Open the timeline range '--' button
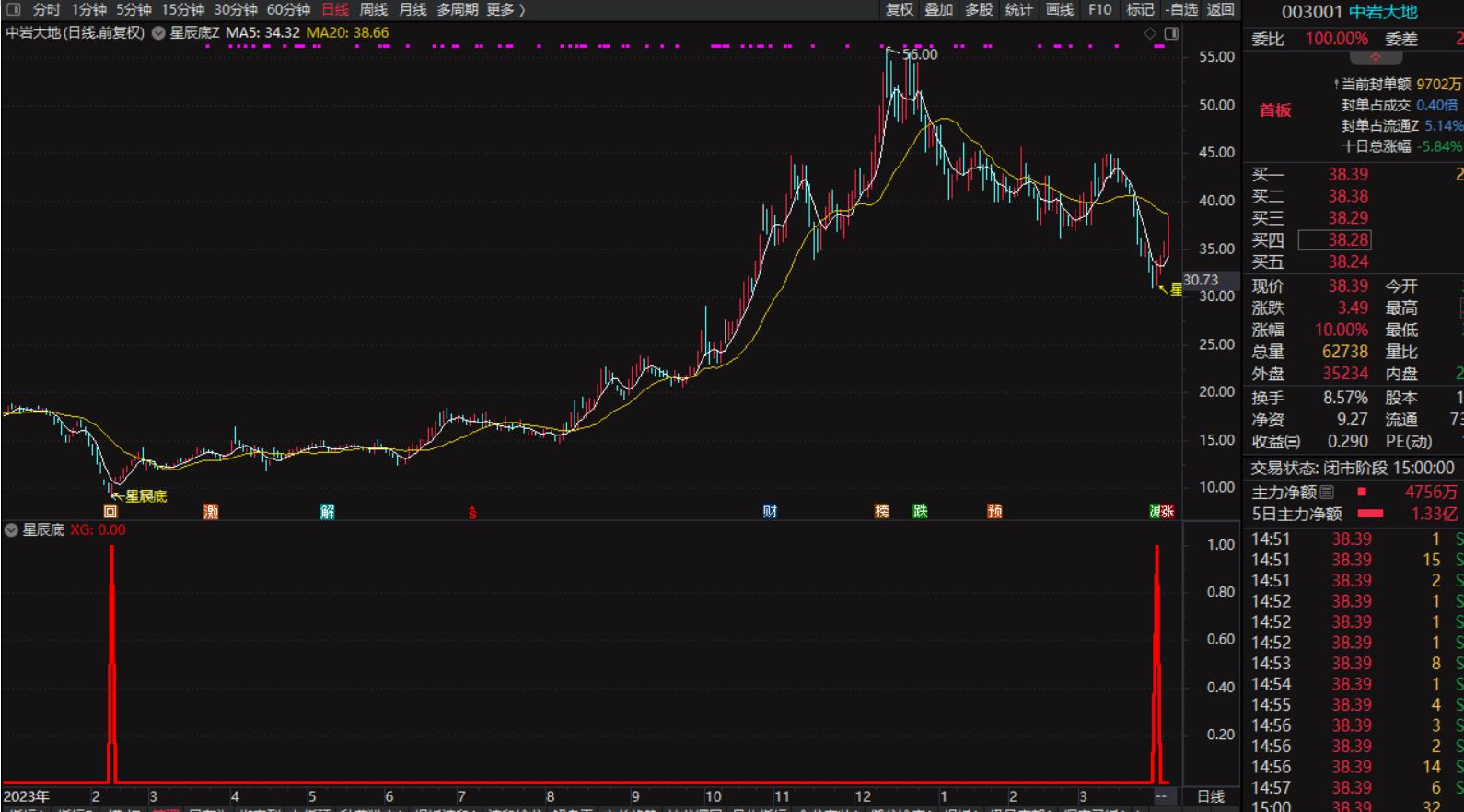 1161,797
